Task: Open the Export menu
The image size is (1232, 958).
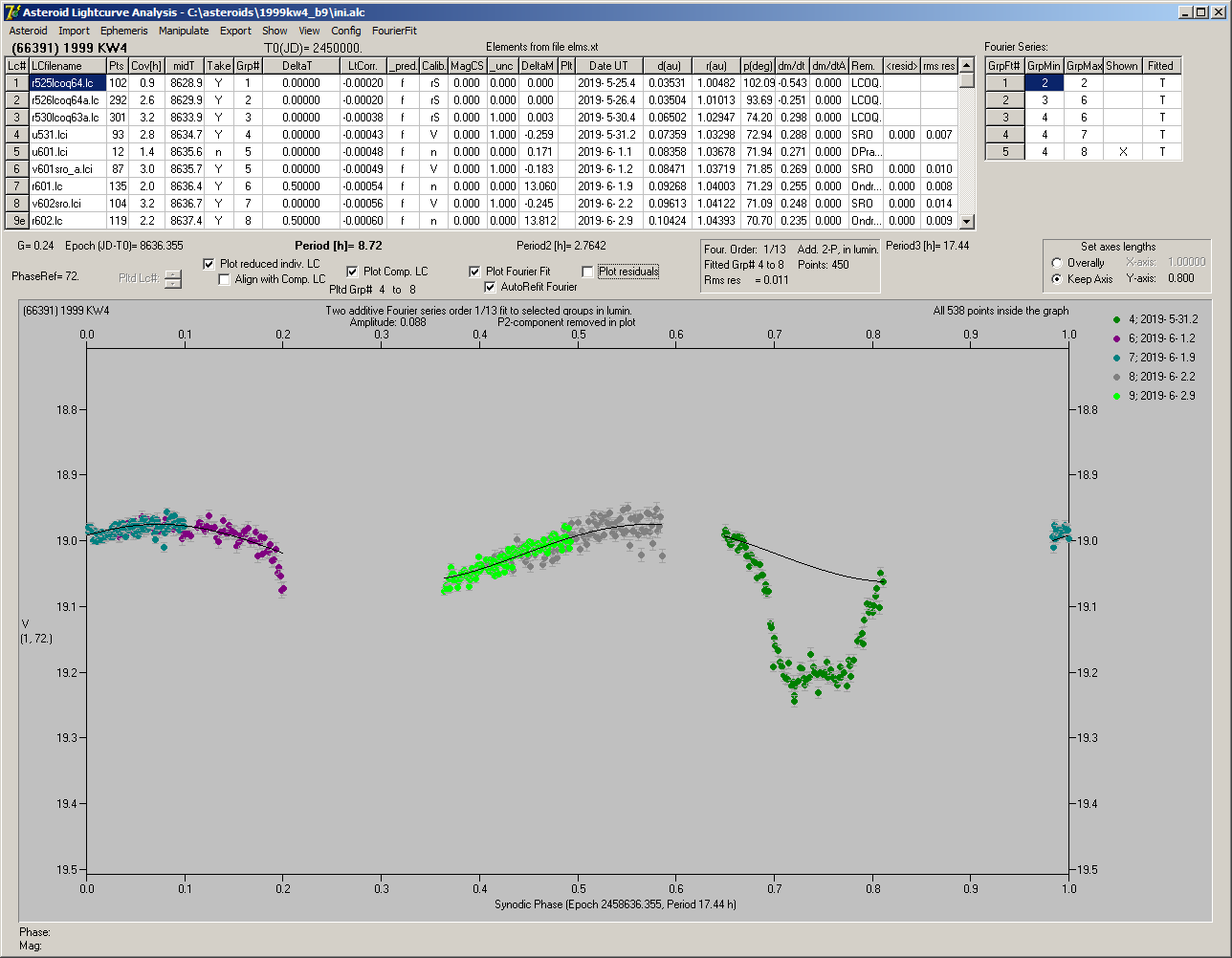Action: (x=235, y=31)
